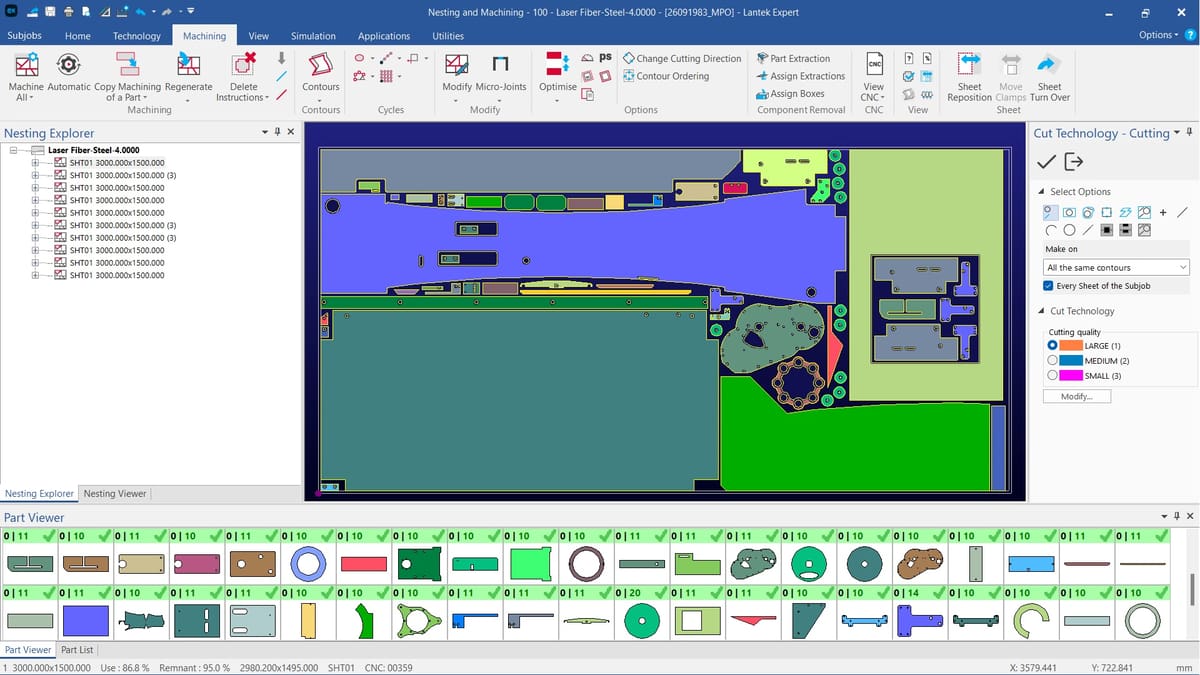Click Regenerate in the Machining group
Image resolution: width=1200 pixels, height=675 pixels.
(x=188, y=66)
